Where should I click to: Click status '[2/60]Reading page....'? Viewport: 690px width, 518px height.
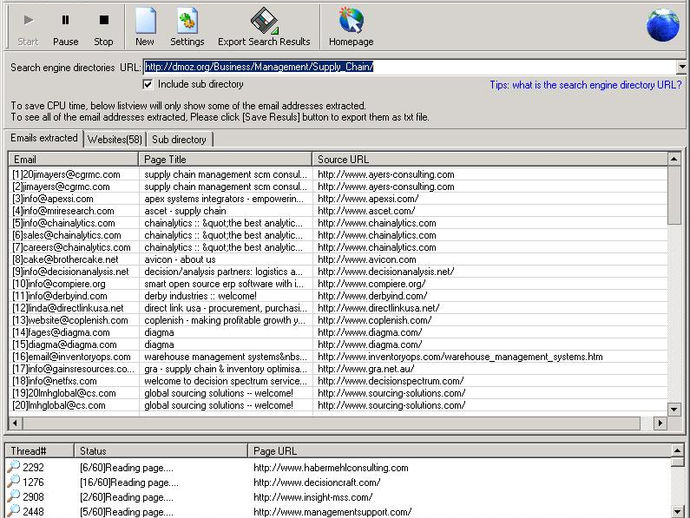[127, 497]
